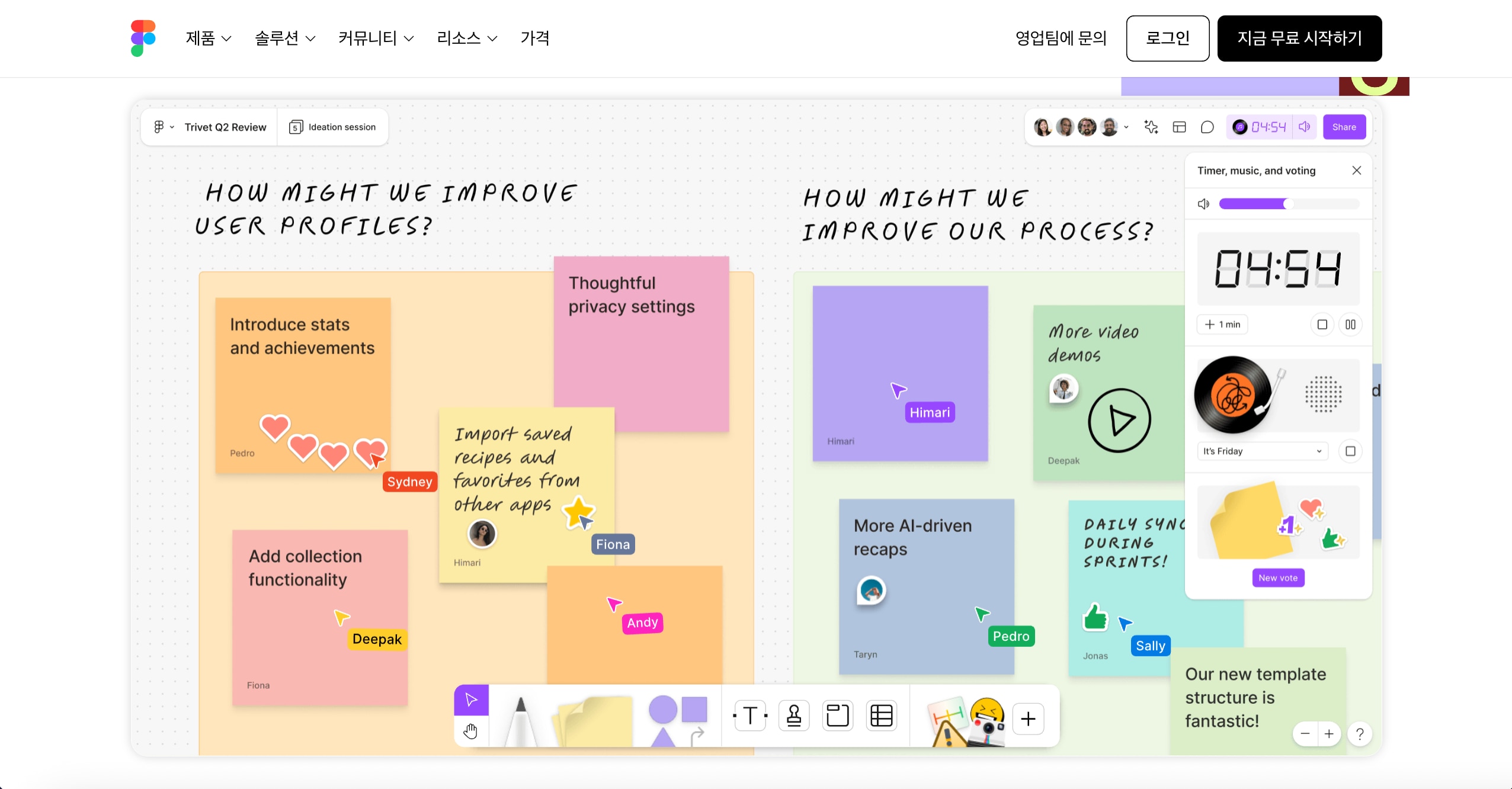The width and height of the screenshot is (1512, 789).
Task: Click the New vote button
Action: point(1277,578)
